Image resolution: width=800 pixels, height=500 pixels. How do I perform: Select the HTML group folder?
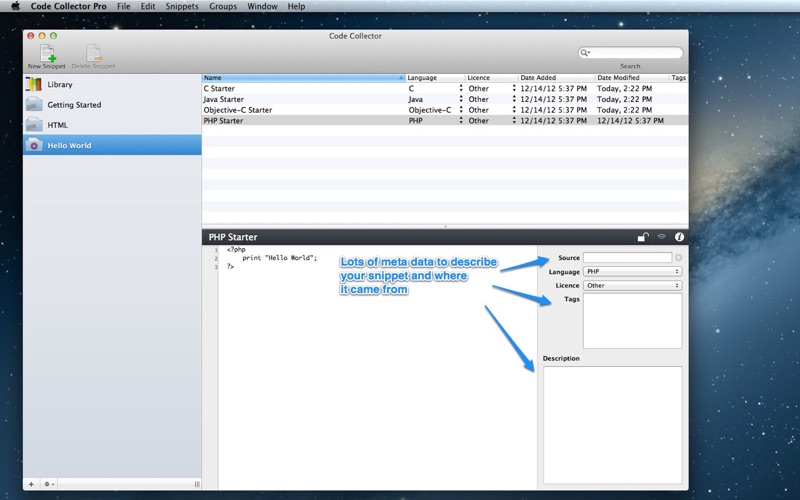point(112,125)
